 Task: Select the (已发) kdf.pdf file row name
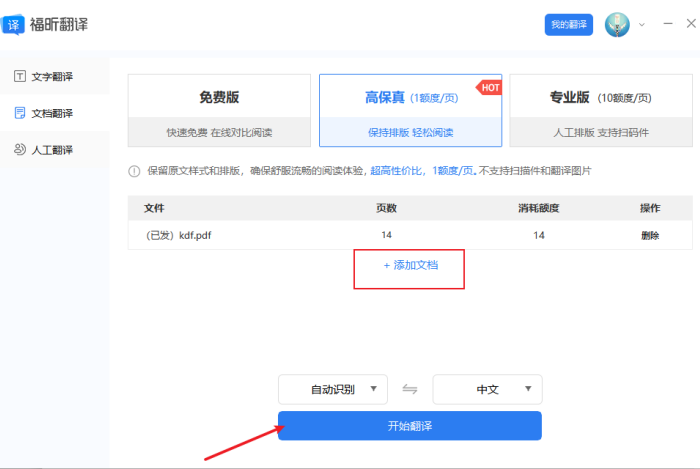point(178,235)
